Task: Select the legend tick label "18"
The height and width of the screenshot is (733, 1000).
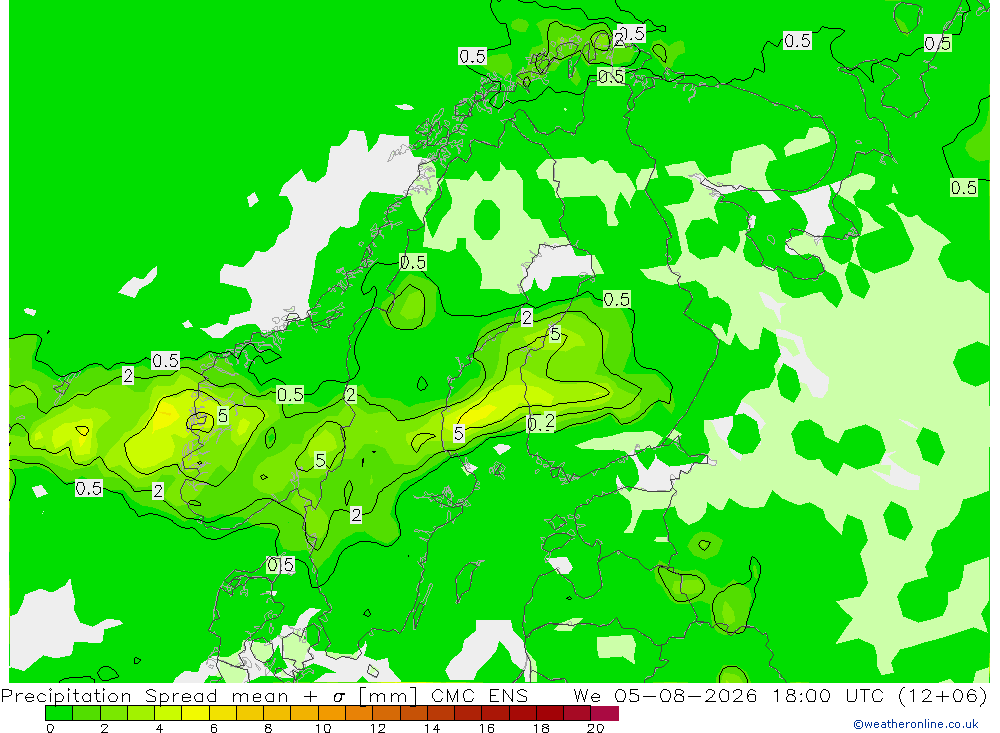Action: [x=541, y=728]
